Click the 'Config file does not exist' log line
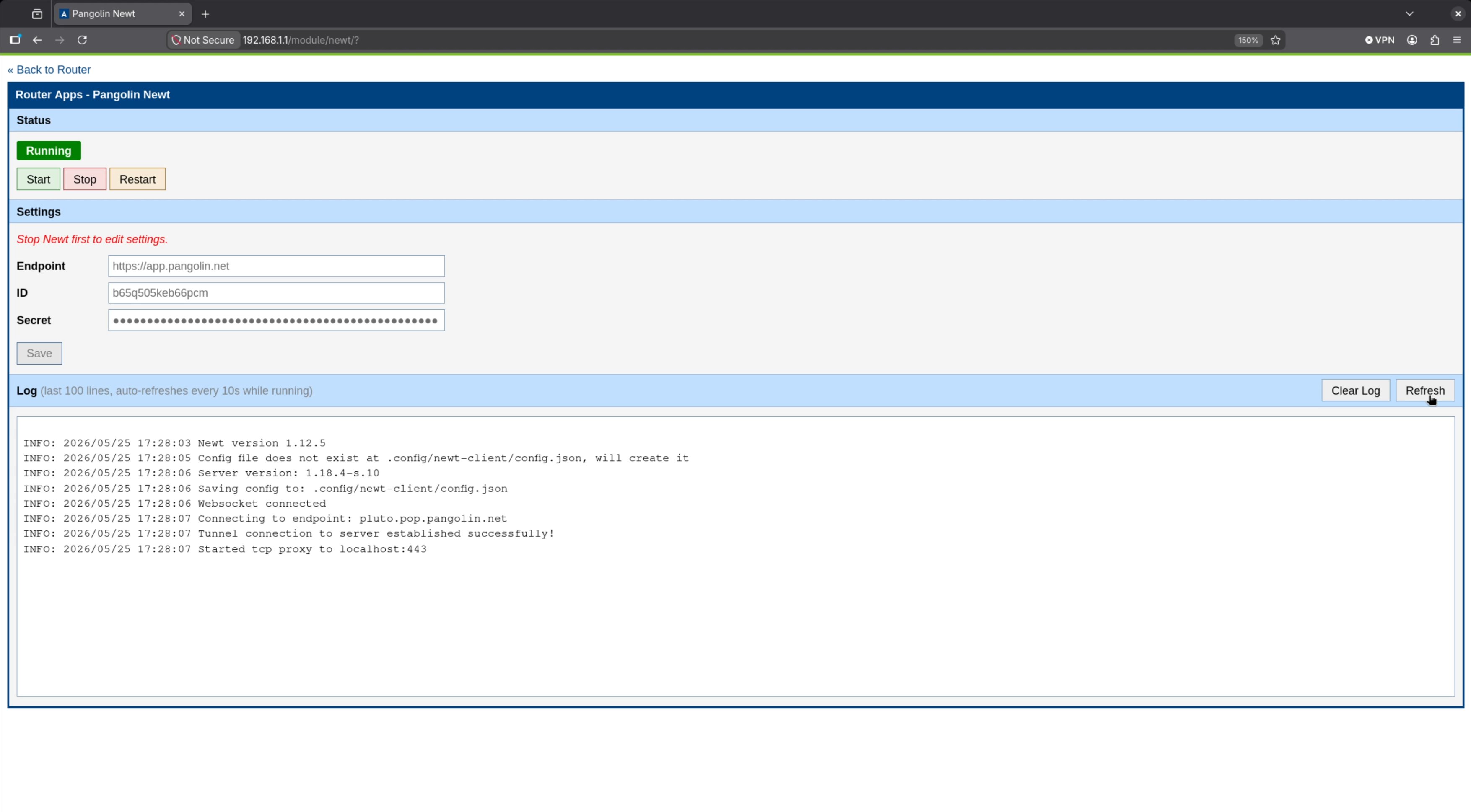Image resolution: width=1471 pixels, height=812 pixels. pyautogui.click(x=356, y=458)
